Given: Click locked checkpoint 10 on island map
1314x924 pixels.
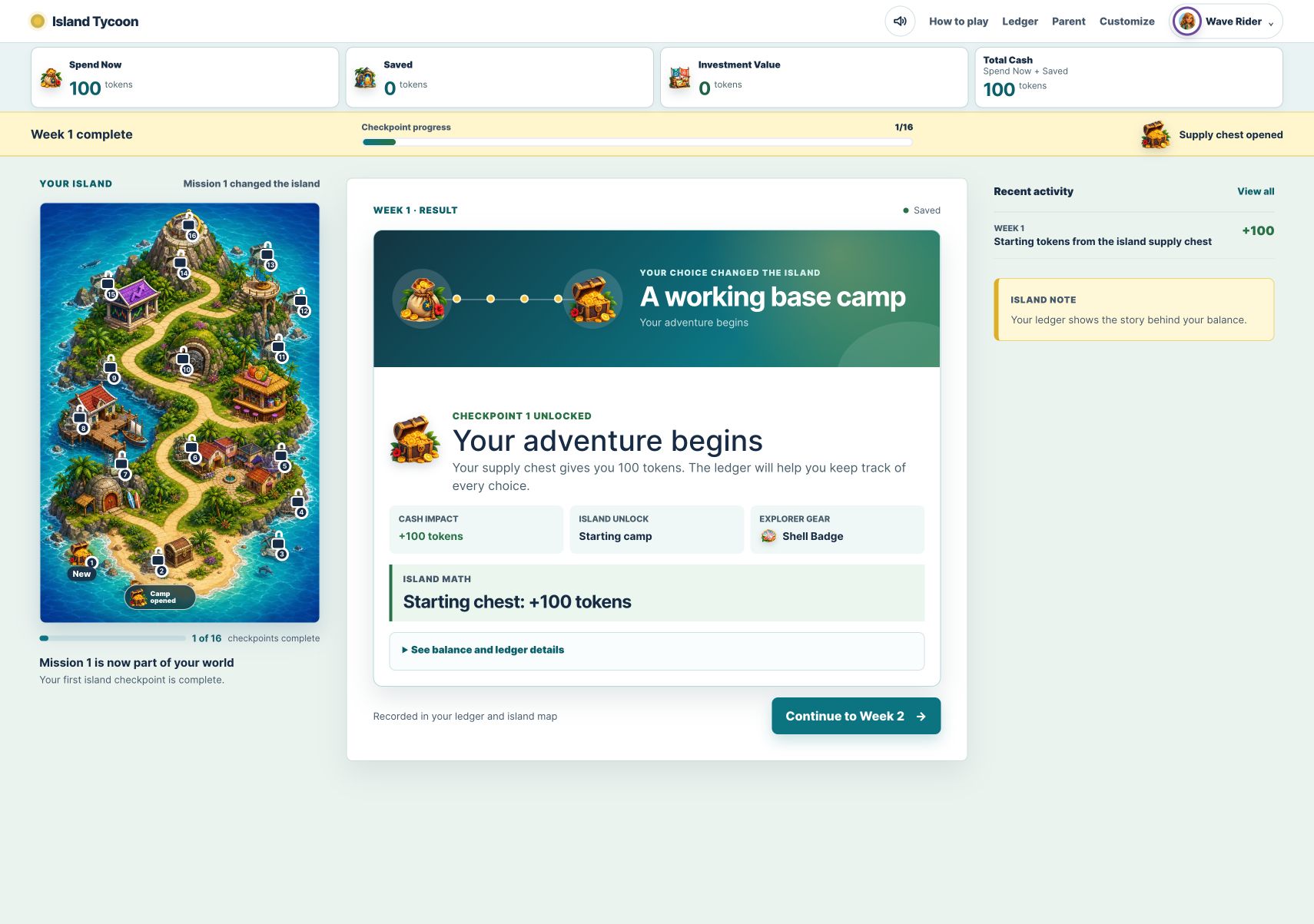Looking at the screenshot, I should [184, 362].
